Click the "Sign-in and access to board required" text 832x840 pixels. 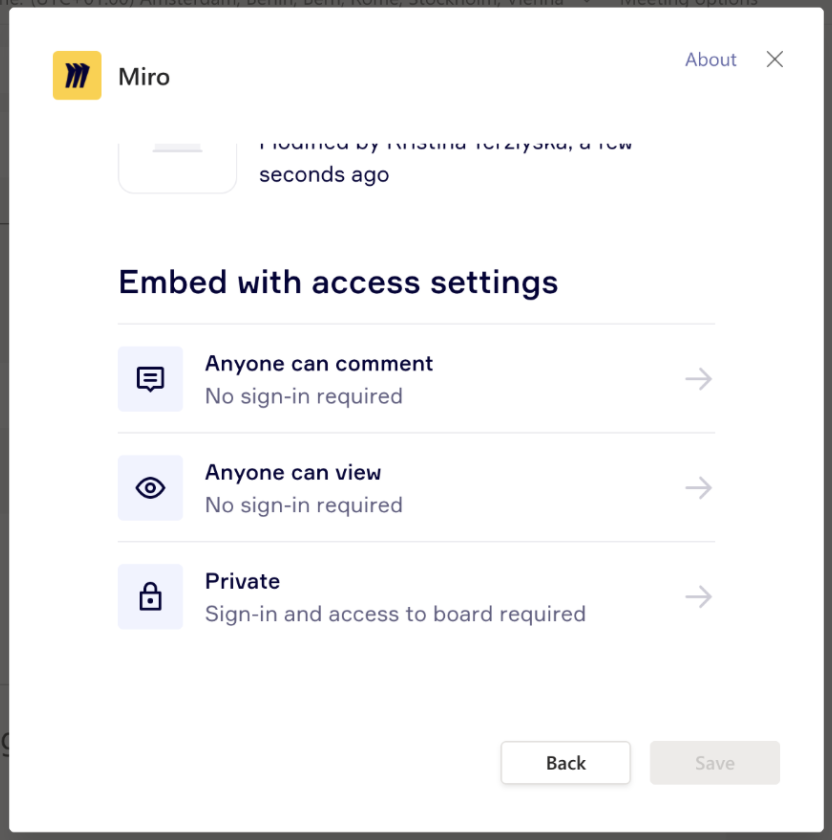[x=395, y=614]
